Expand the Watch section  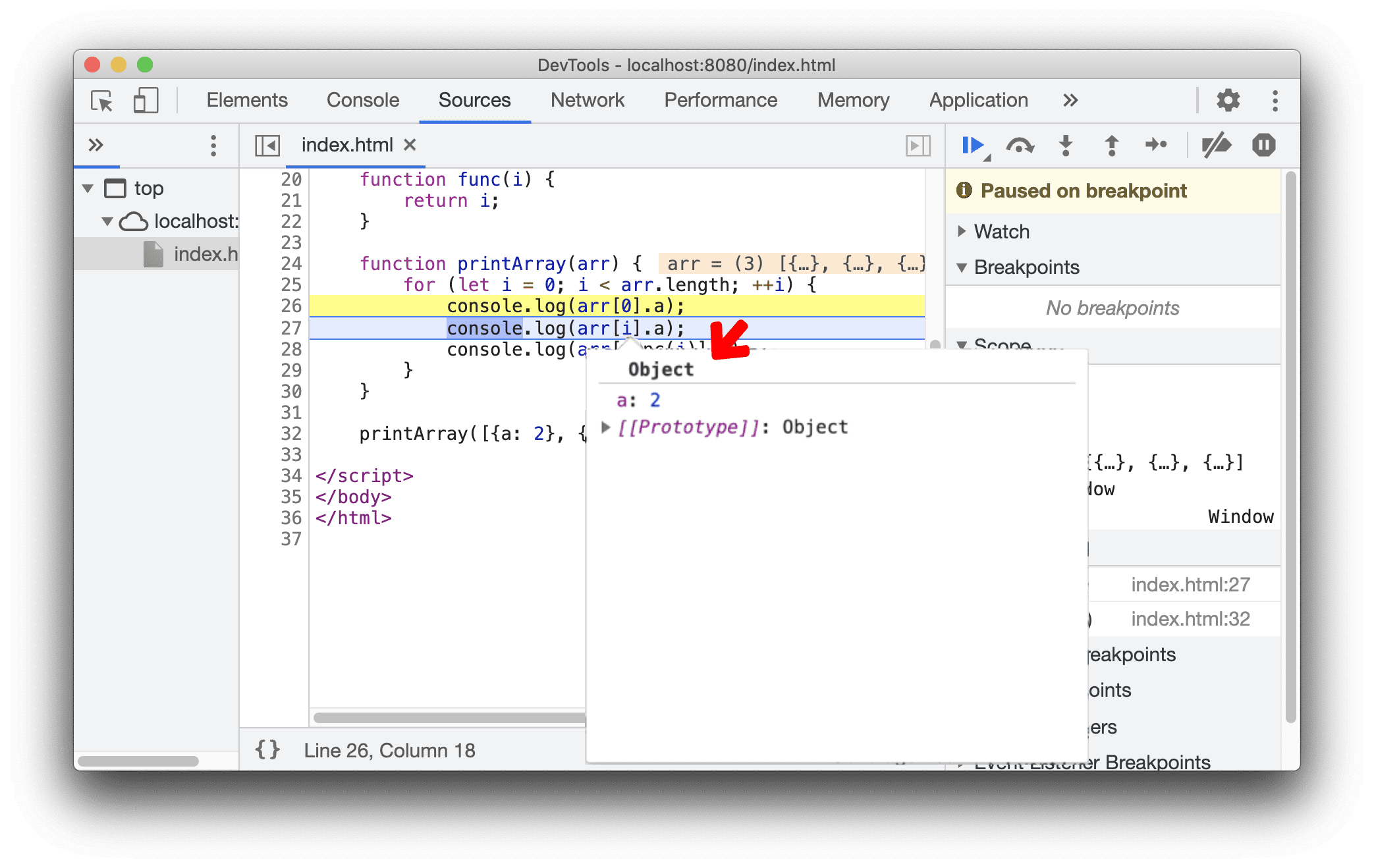point(962,232)
